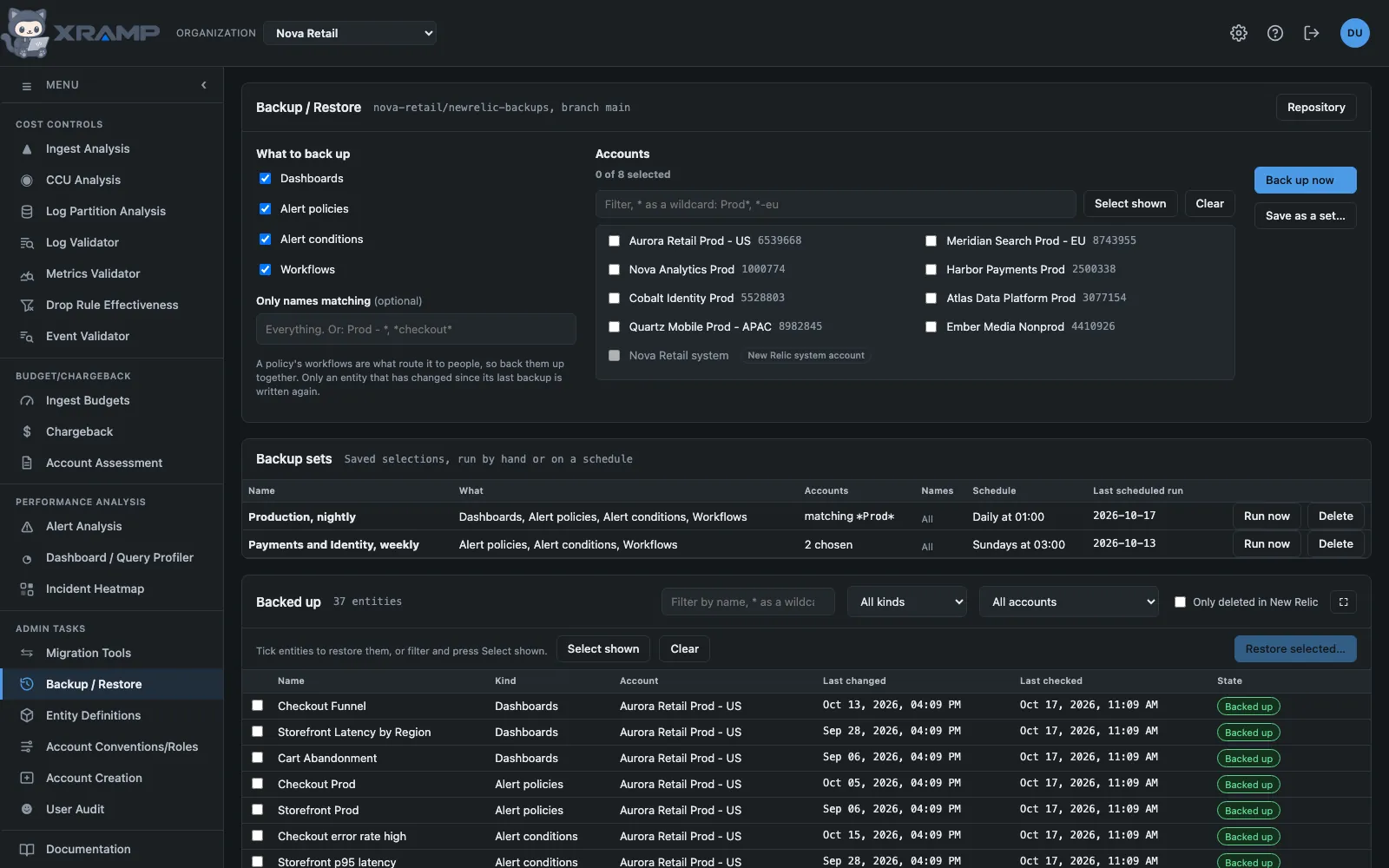This screenshot has height=868, width=1389.
Task: Uncheck the Alert policies checkbox
Action: (x=266, y=209)
